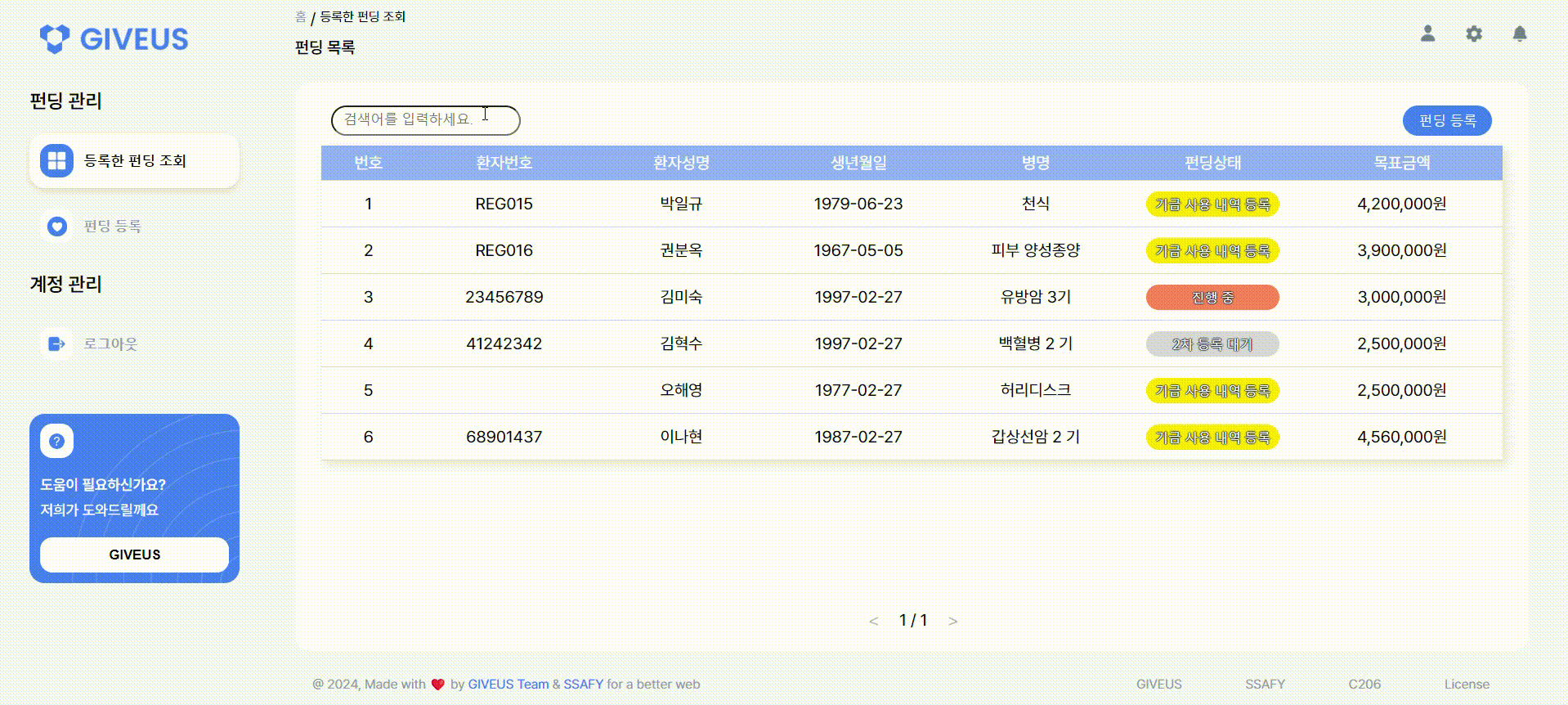Click the 기금 사용 내역 등록 badge for 오해영
The width and height of the screenshot is (1568, 705).
[1212, 391]
